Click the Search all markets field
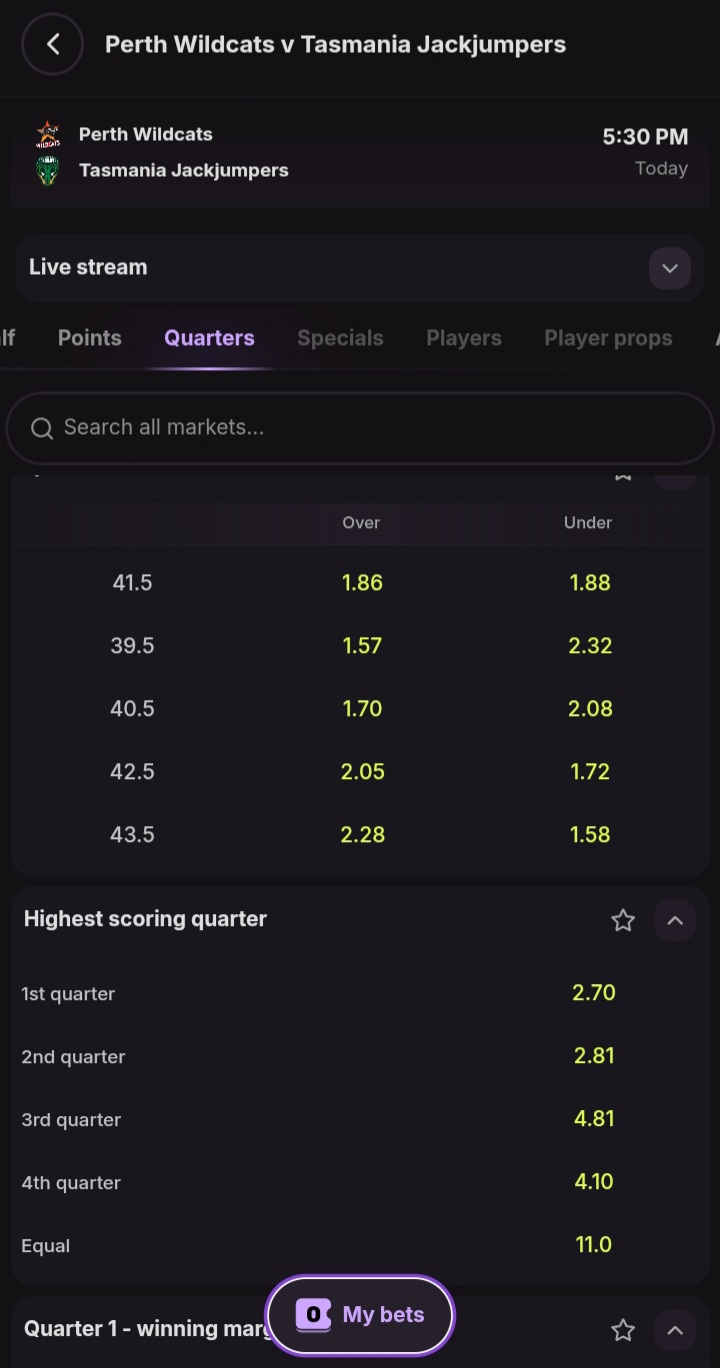The height and width of the screenshot is (1368, 720). click(x=380, y=428)
